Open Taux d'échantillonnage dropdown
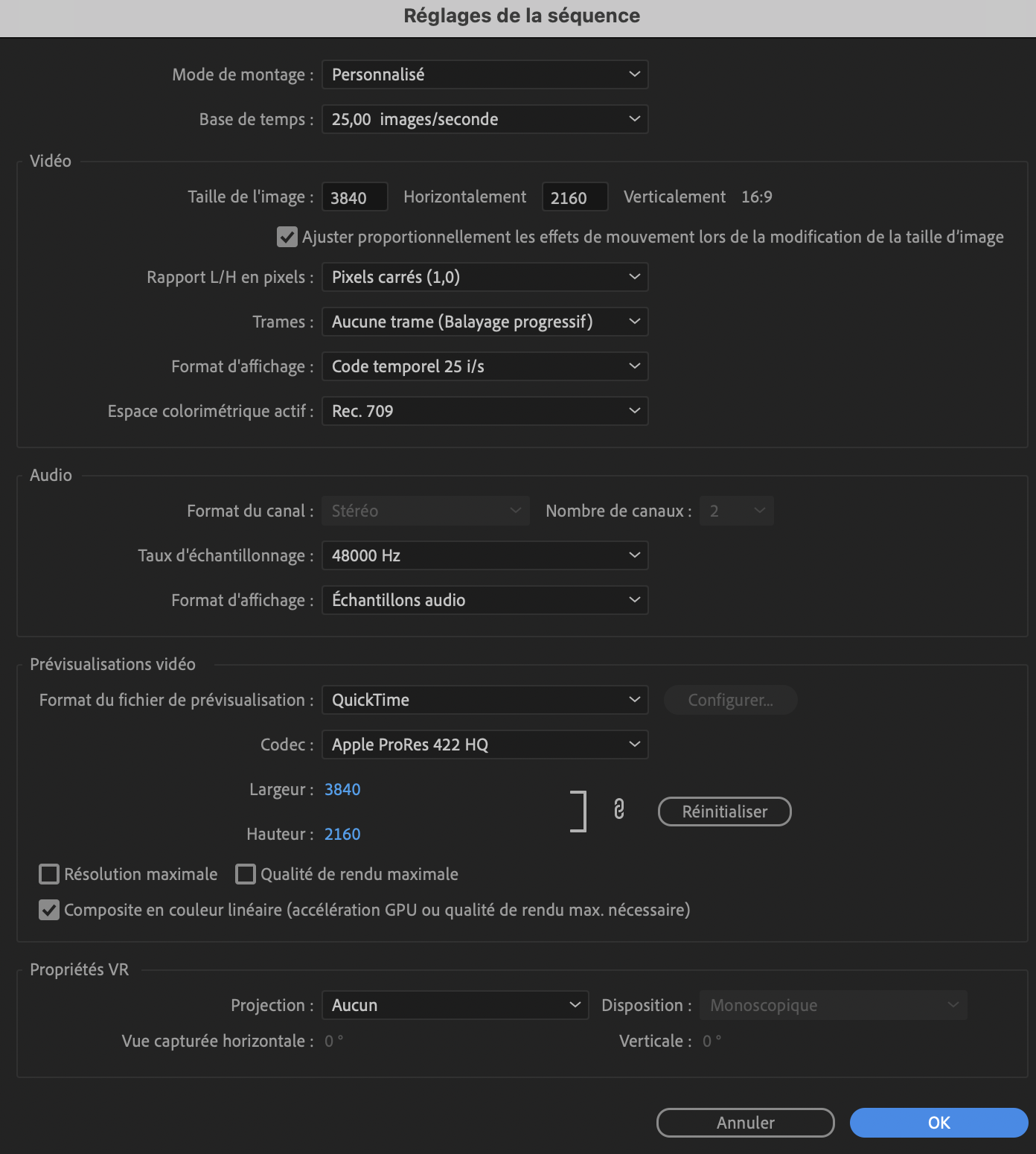The width and height of the screenshot is (1036, 1154). point(485,555)
